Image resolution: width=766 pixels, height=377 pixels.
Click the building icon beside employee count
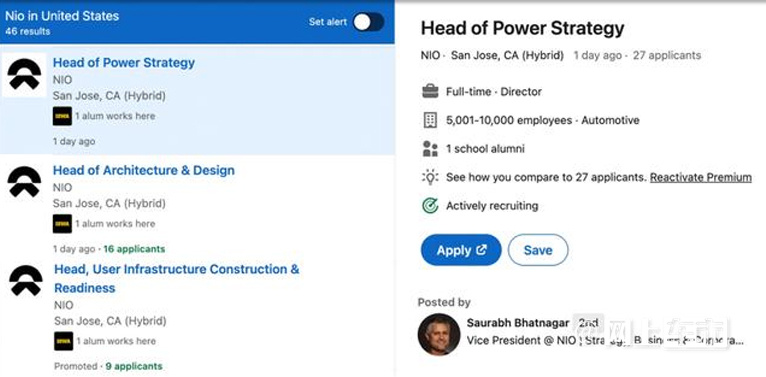(430, 120)
